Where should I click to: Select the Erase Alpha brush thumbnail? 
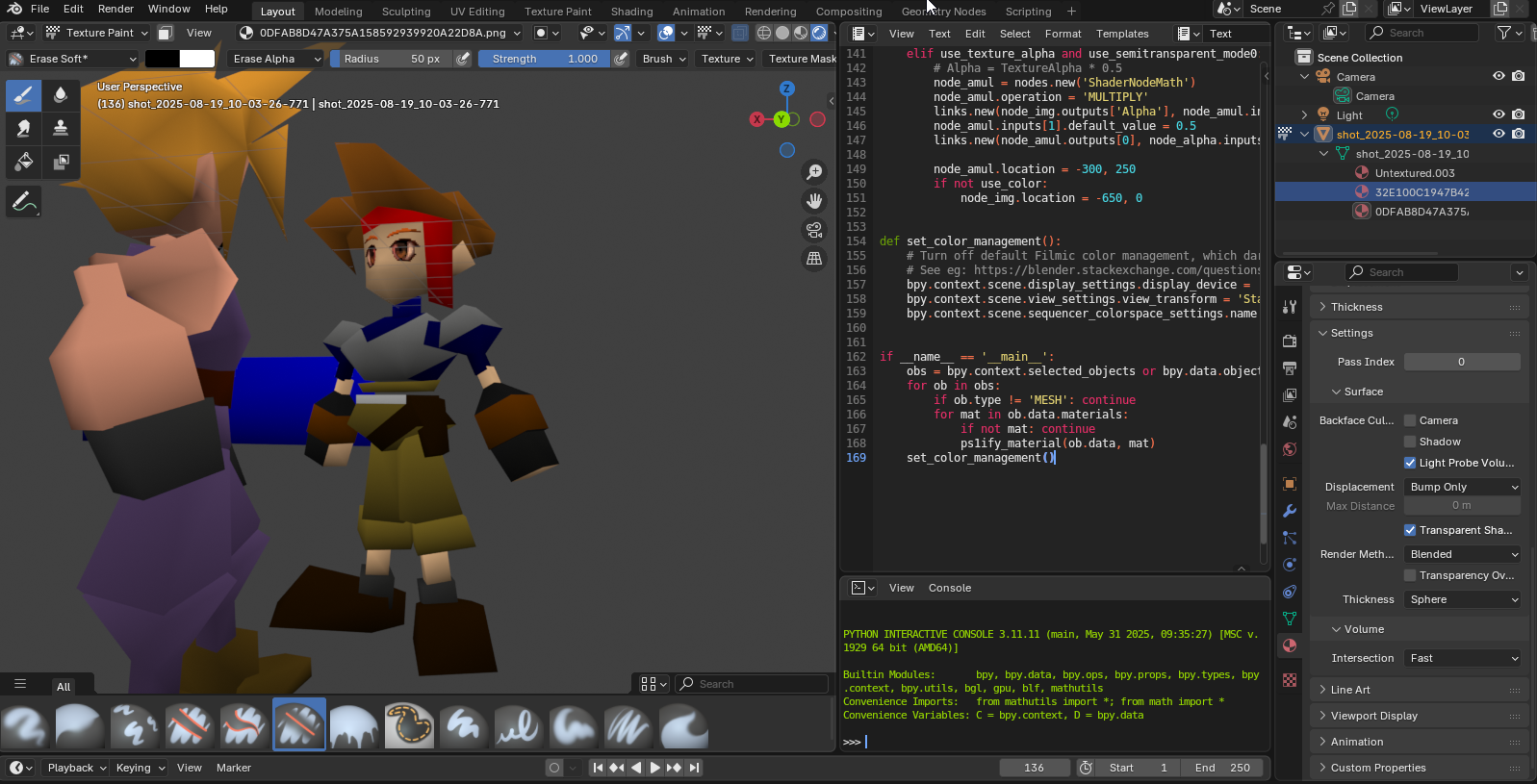[x=299, y=724]
